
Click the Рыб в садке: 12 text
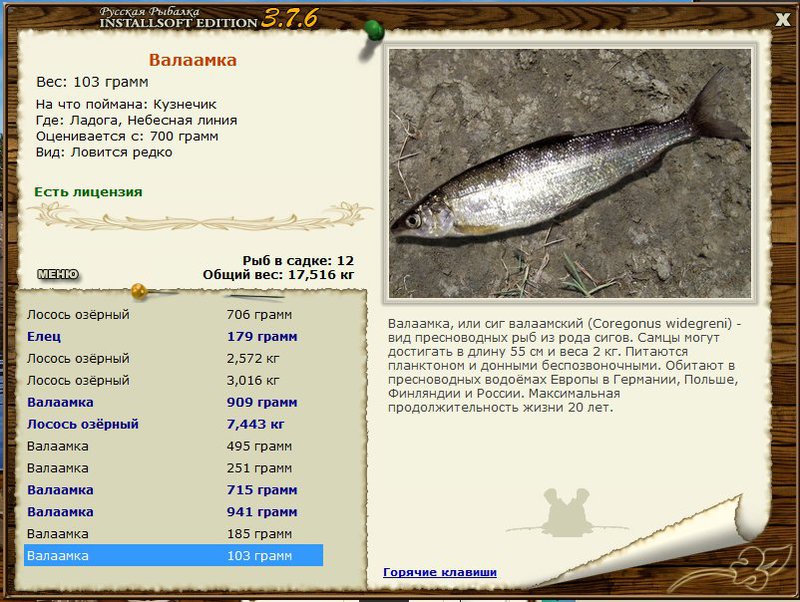coord(298,261)
